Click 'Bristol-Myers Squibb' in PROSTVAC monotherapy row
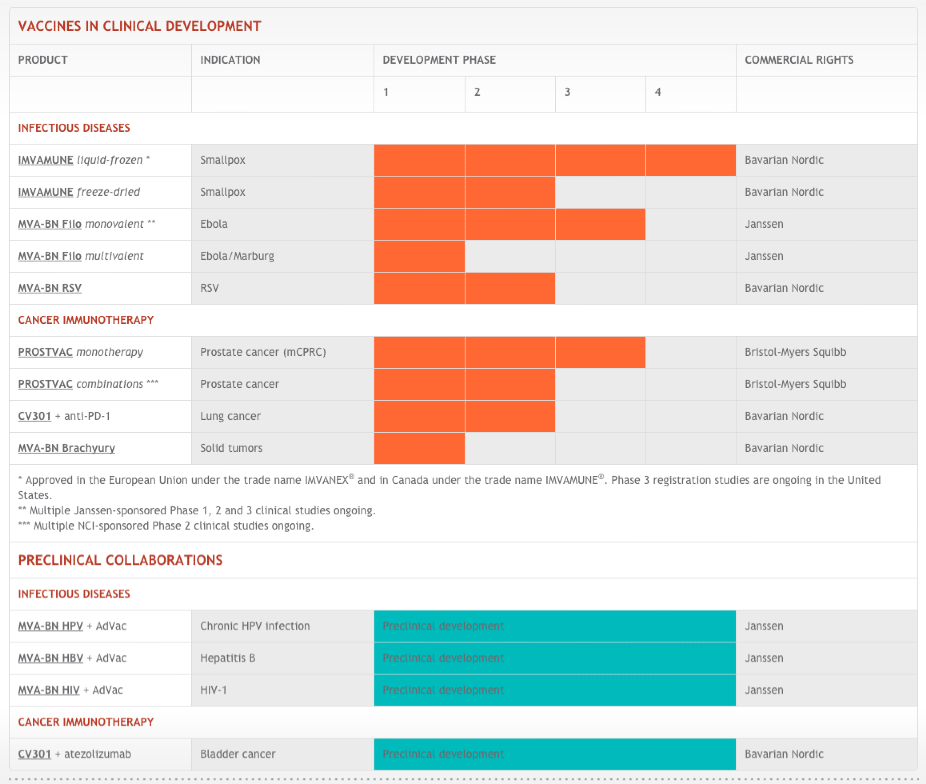The height and width of the screenshot is (784, 926). (x=795, y=352)
